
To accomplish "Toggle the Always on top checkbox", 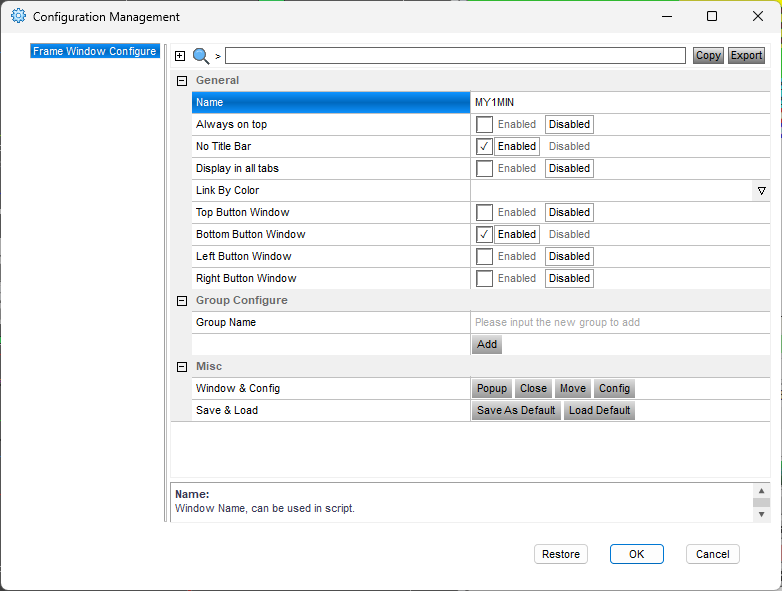I will coord(484,125).
